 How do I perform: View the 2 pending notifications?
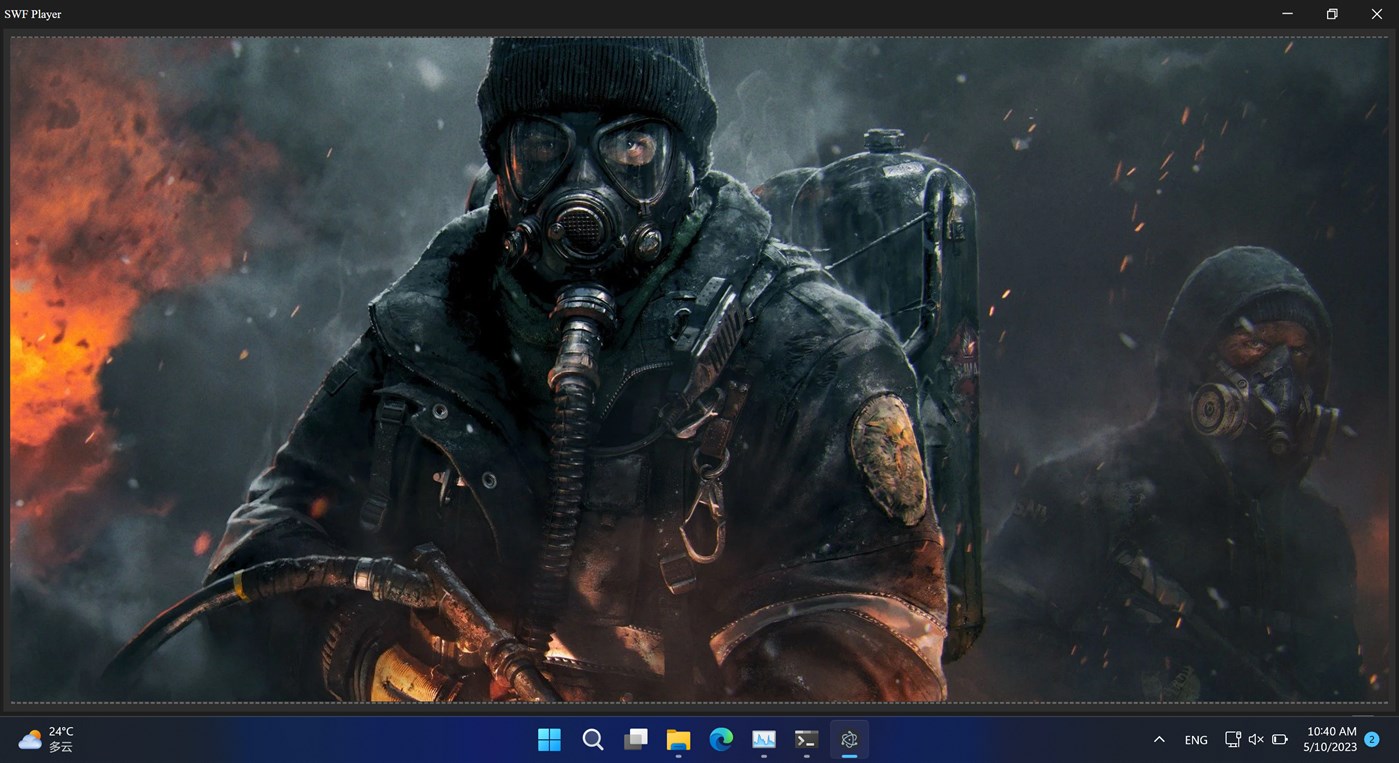(x=1370, y=740)
